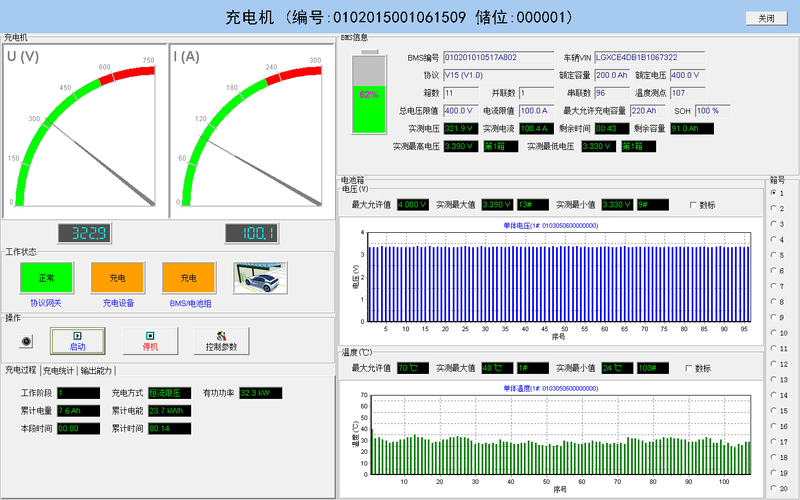This screenshot has height=500, width=800.
Task: Select battery box number 8 radio
Action: (x=773, y=302)
